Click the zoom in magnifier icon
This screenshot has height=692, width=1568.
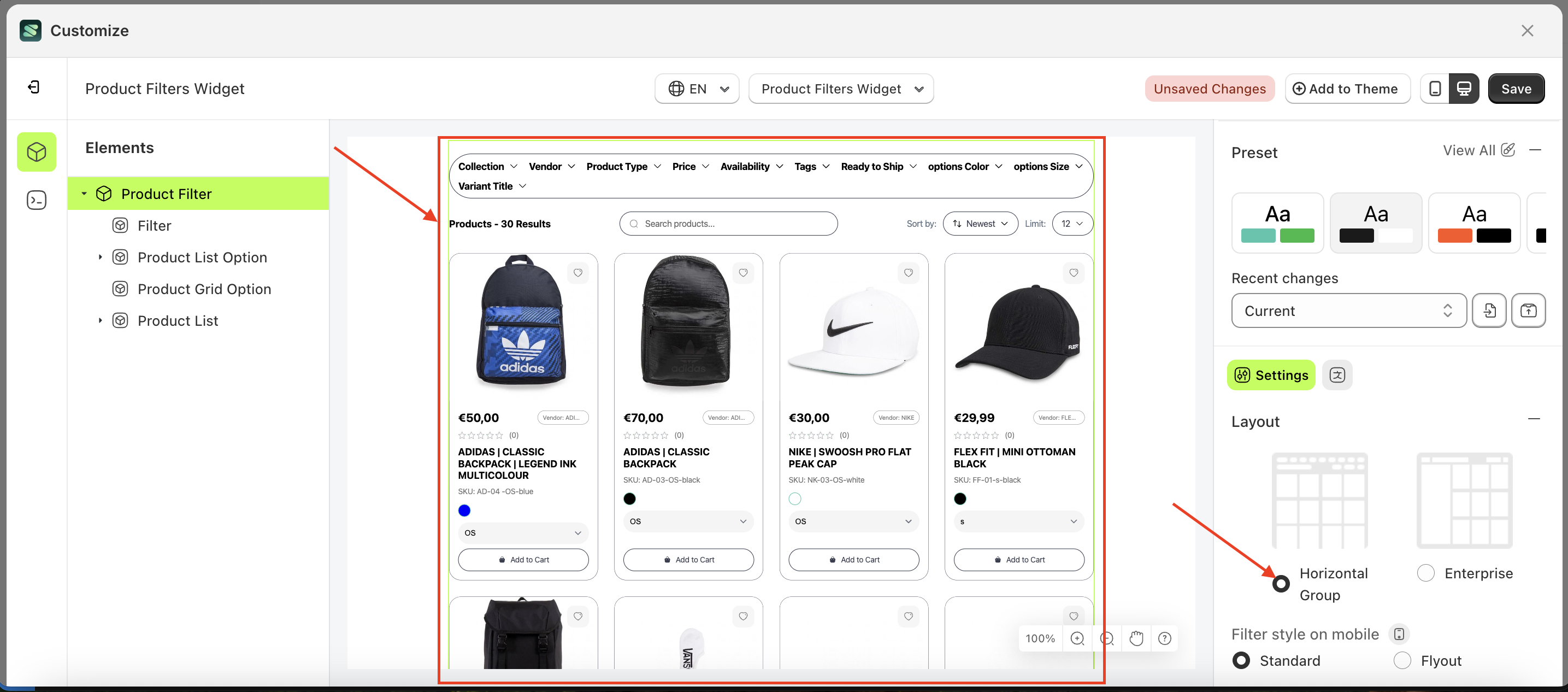pyautogui.click(x=1077, y=638)
